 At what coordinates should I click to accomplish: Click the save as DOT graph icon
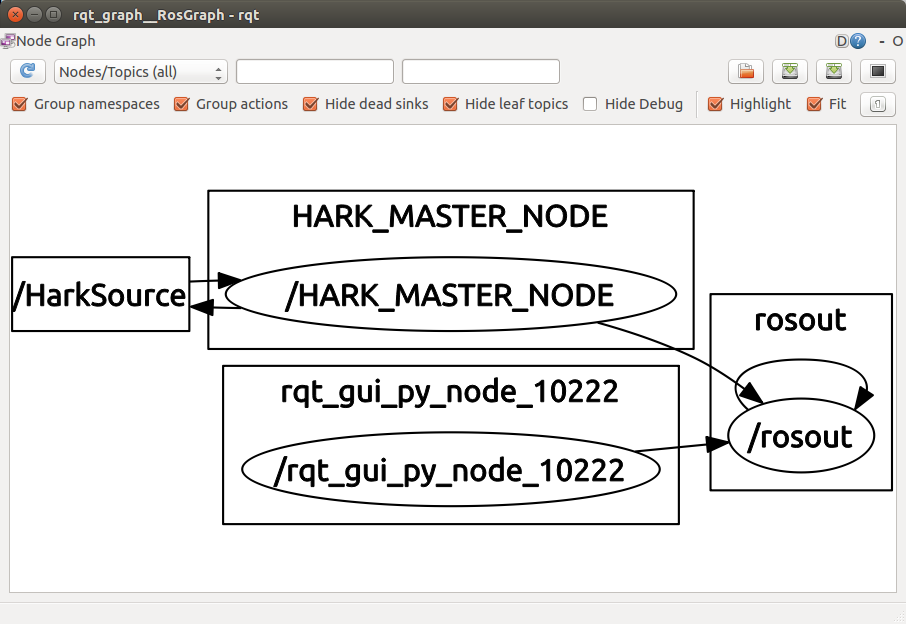click(x=790, y=71)
